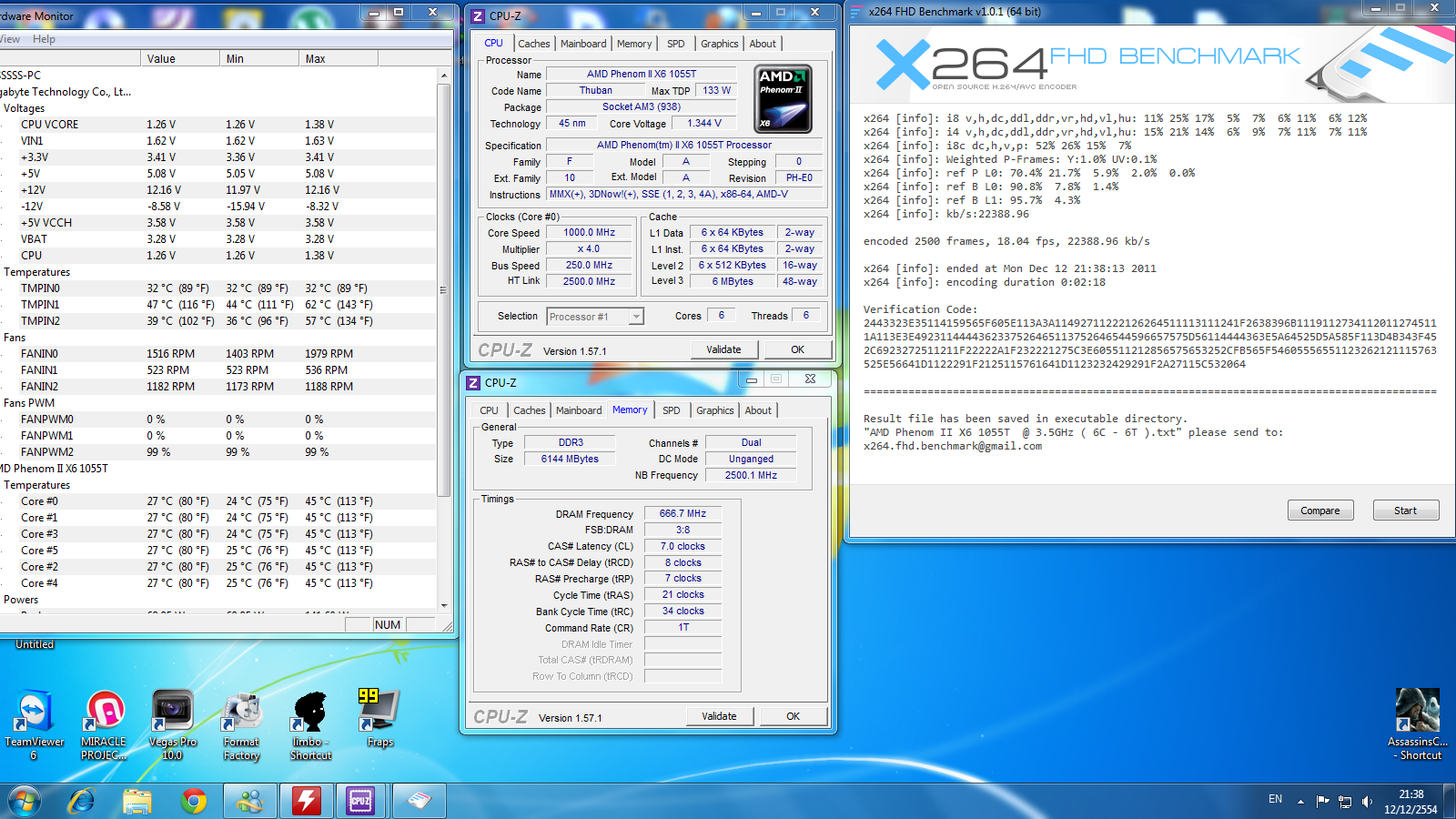Switch to CPU tab in CPU-Z Timings window

click(x=489, y=410)
